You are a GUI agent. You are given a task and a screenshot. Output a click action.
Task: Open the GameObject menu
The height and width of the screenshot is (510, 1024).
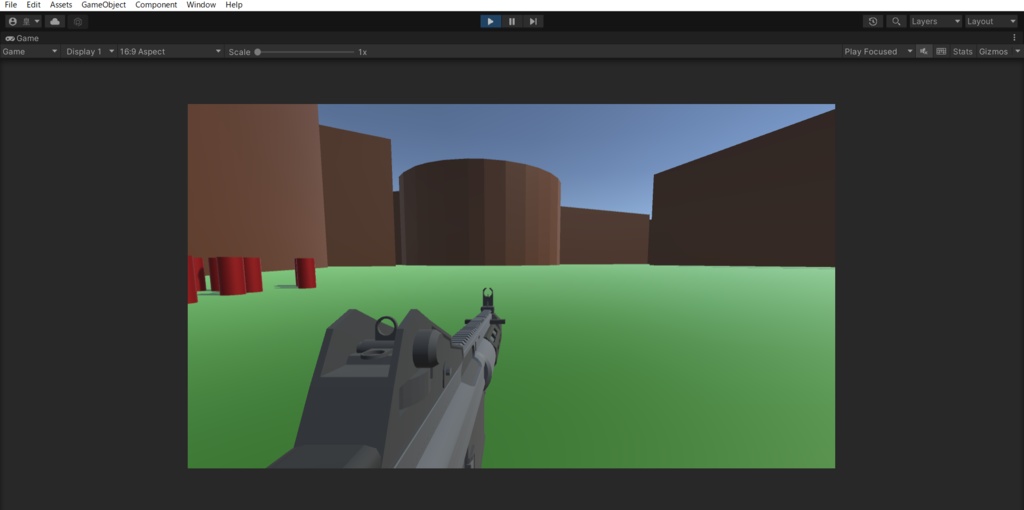(103, 5)
